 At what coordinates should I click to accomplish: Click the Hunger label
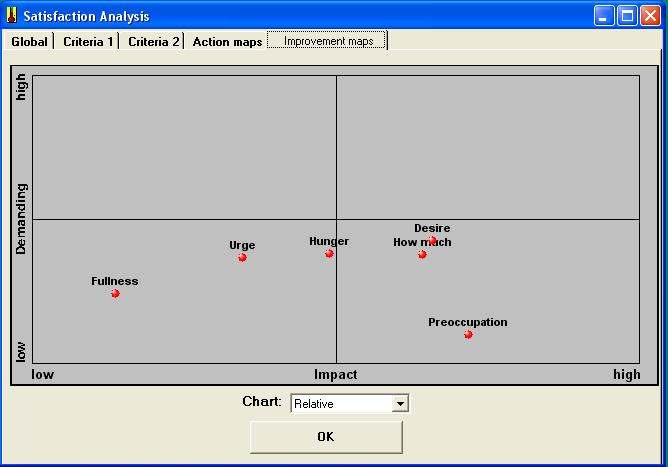point(329,241)
